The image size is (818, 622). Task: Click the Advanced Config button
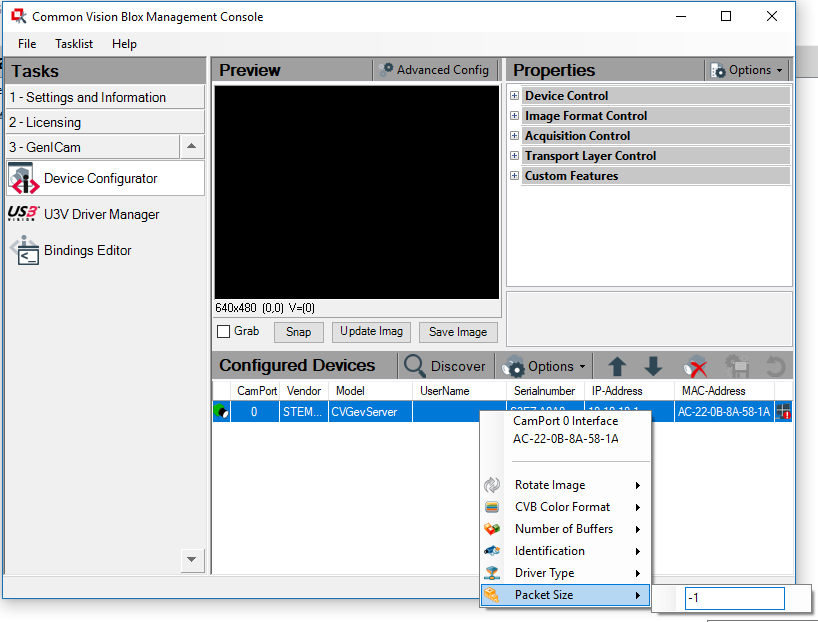(435, 70)
